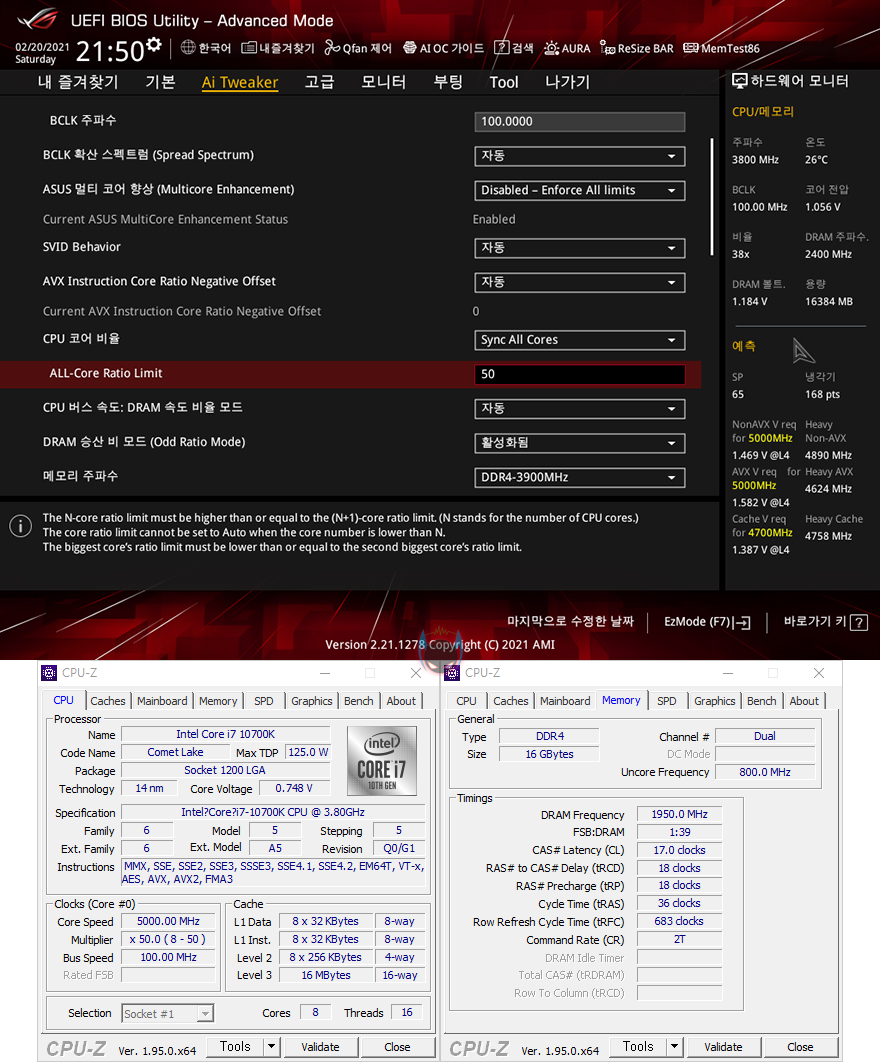Open About tab in right CPU-Z window
Image resolution: width=880 pixels, height=1062 pixels.
pos(804,701)
